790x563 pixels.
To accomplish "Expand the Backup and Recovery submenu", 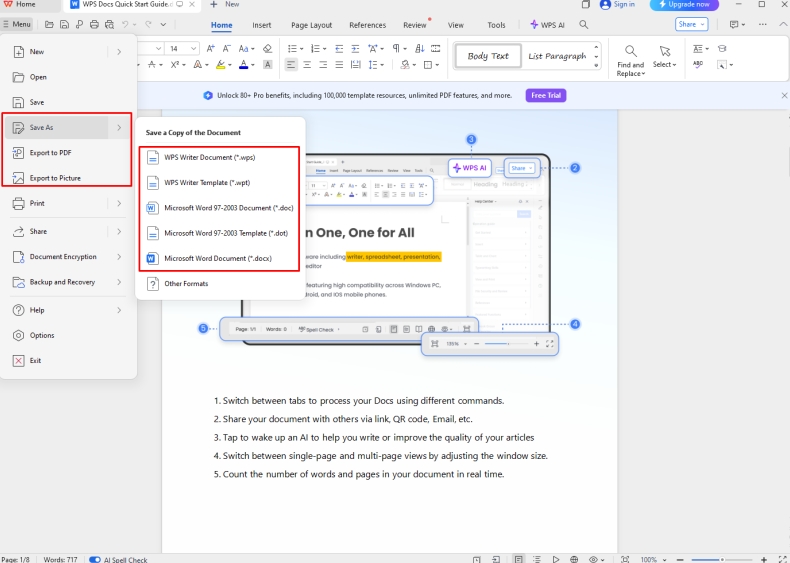I will pyautogui.click(x=119, y=282).
